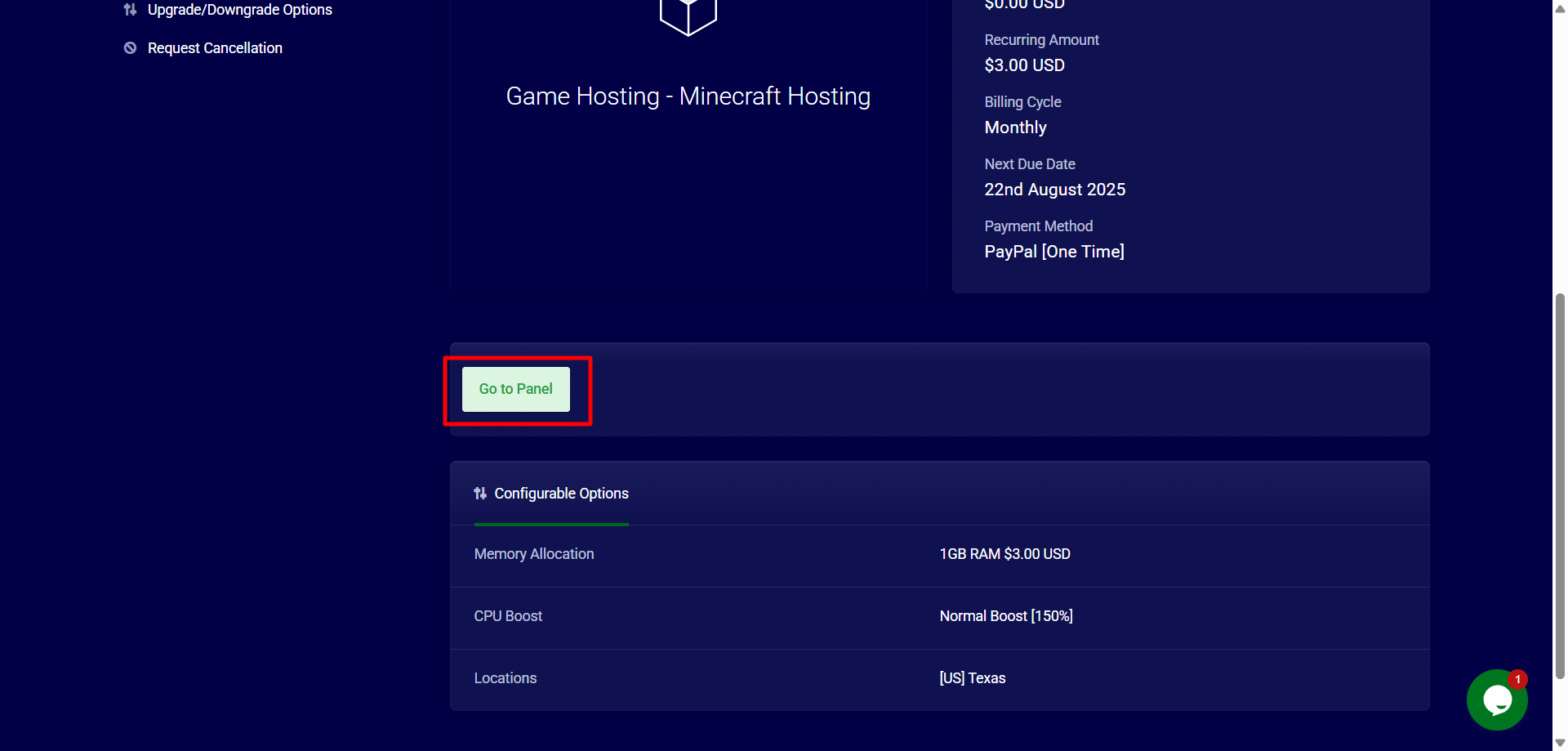Click the scrollbar down arrow
The height and width of the screenshot is (751, 1568).
click(1560, 742)
